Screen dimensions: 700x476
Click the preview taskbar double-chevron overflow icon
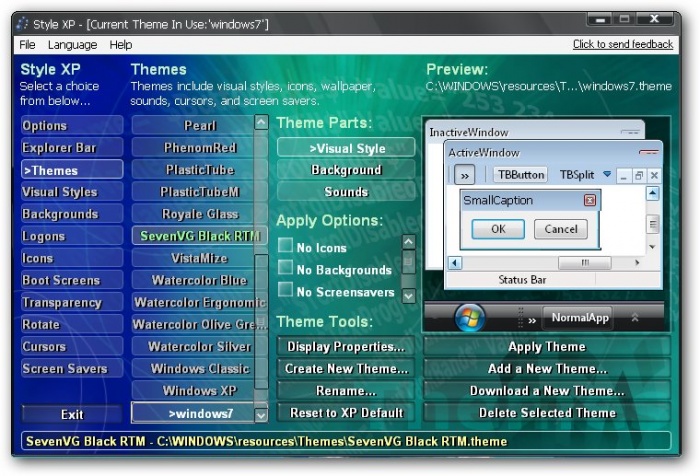(532, 320)
